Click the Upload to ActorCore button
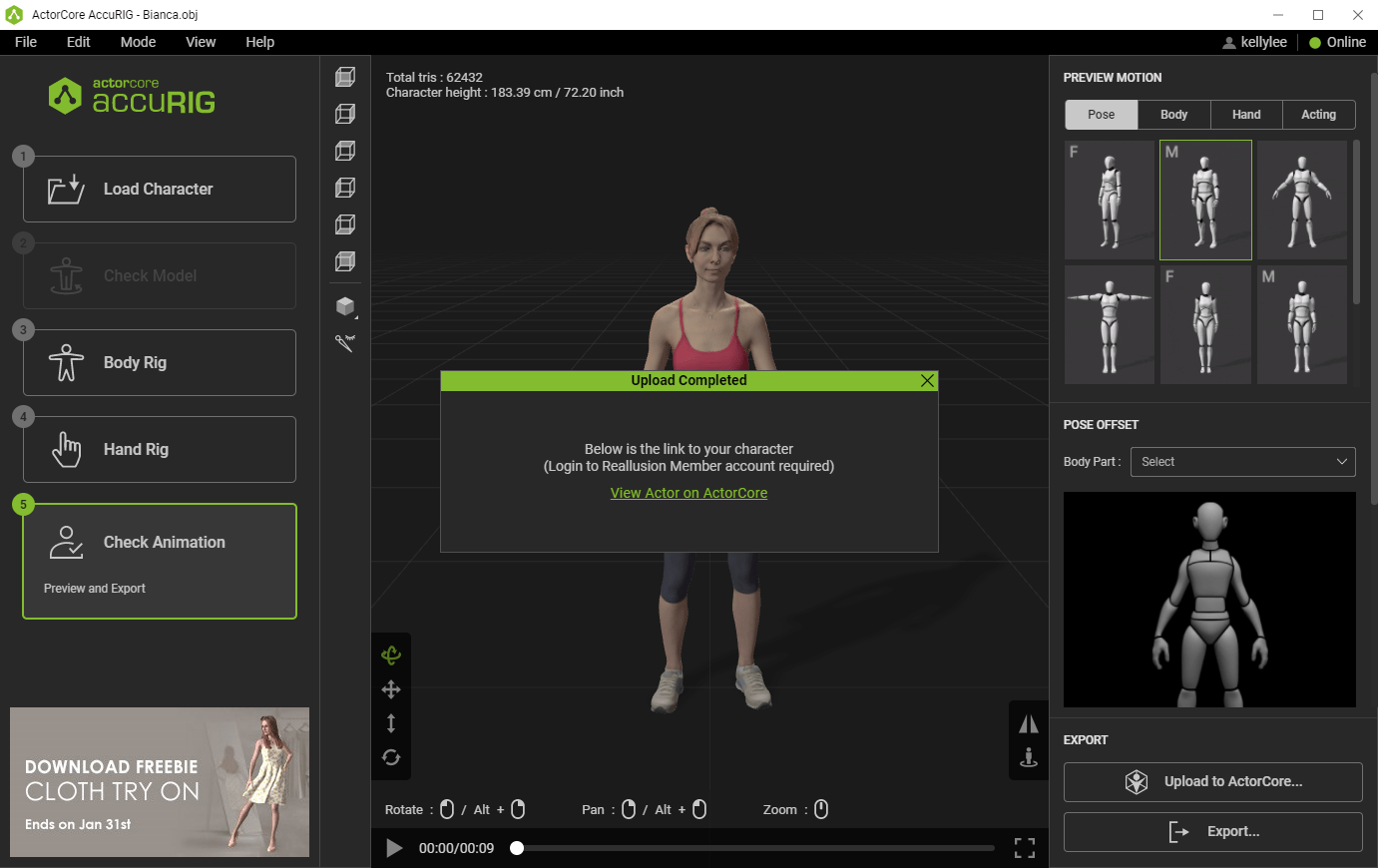Screen dimensions: 1378x868 pos(1212,782)
